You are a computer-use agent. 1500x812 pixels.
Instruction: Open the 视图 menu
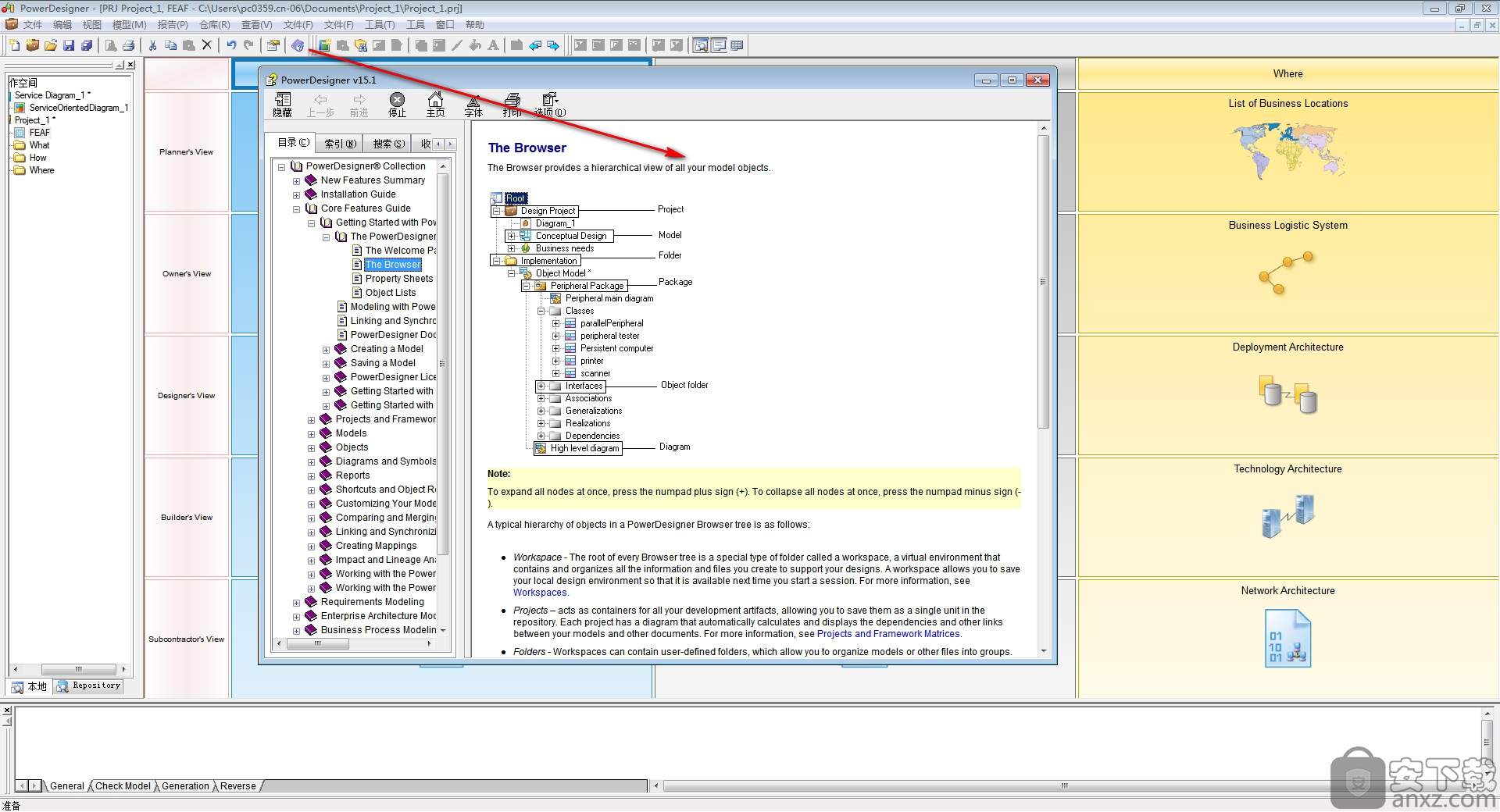point(92,25)
